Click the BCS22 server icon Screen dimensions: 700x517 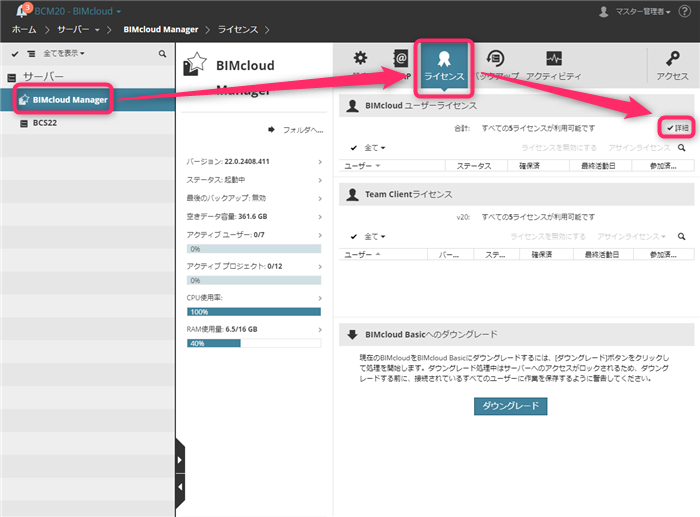(x=24, y=123)
